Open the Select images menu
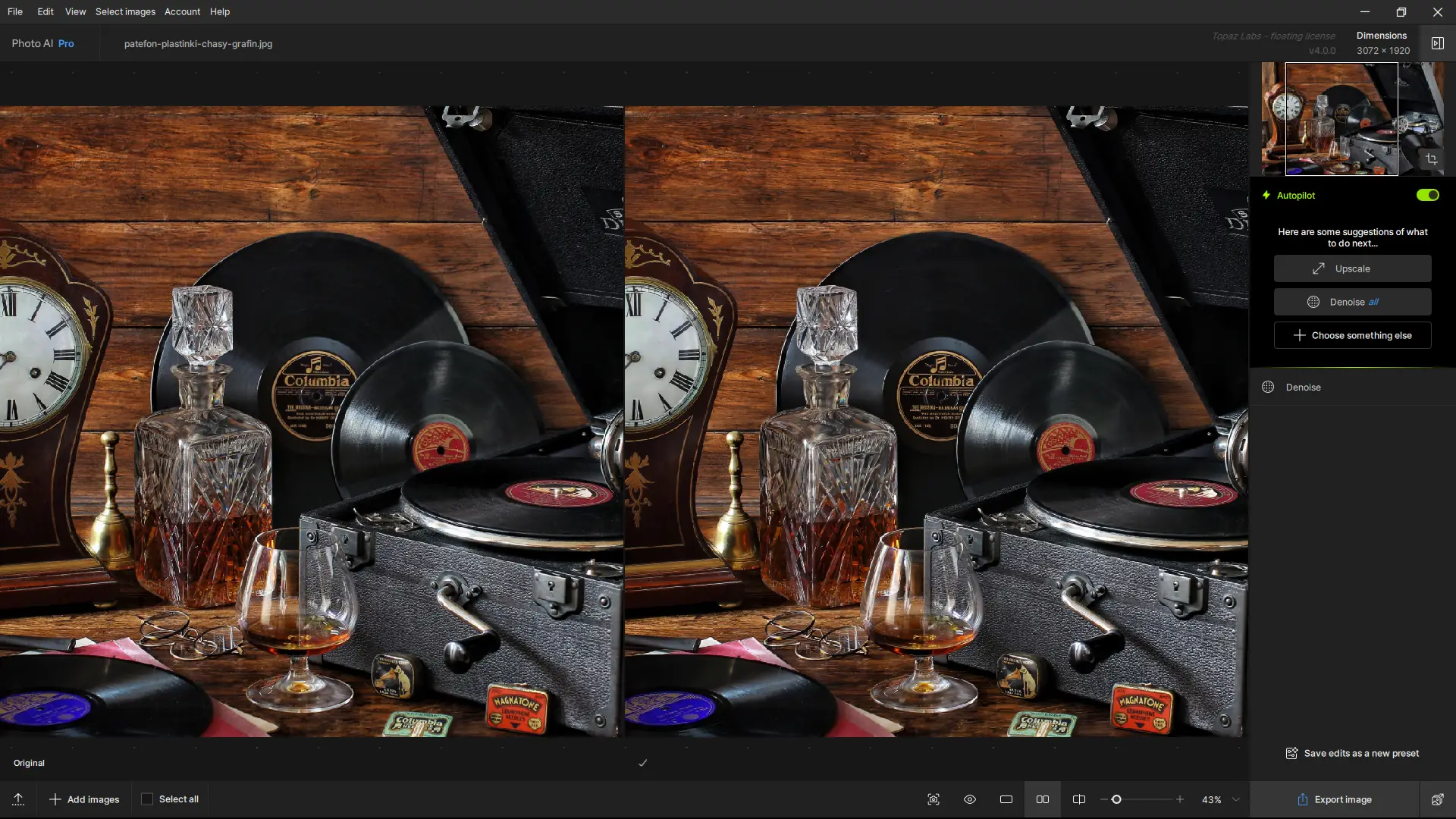 coord(125,11)
